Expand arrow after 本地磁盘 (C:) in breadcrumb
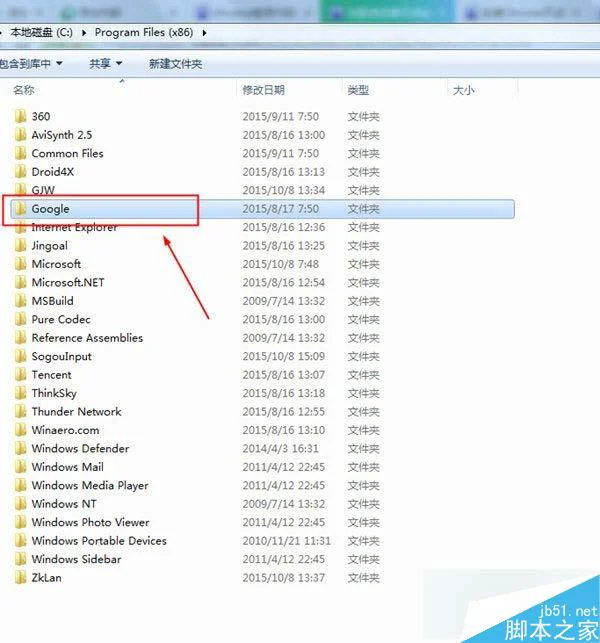 [x=84, y=32]
